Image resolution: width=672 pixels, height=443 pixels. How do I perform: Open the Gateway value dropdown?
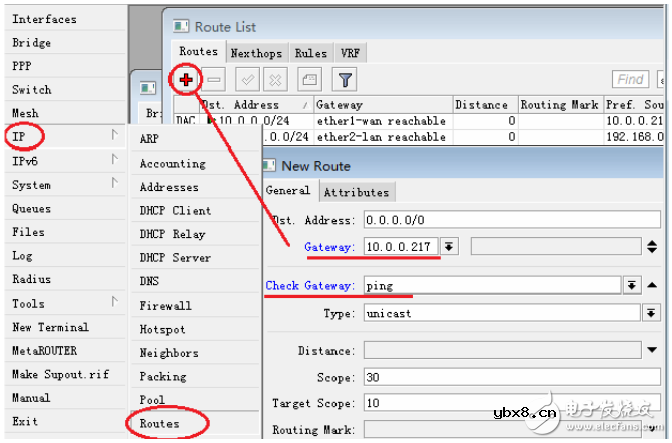[x=450, y=247]
